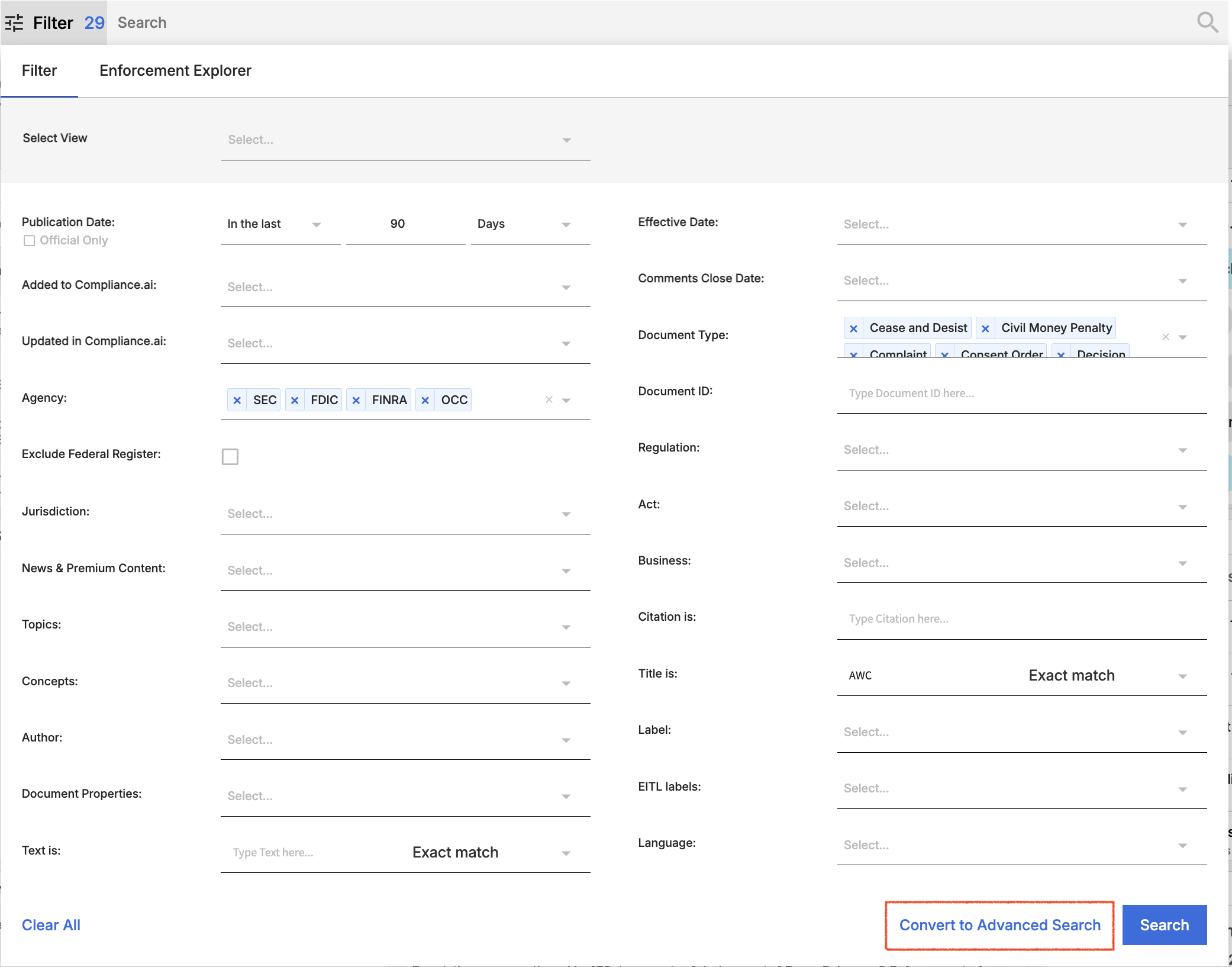Clear all selected document types

pos(1165,337)
